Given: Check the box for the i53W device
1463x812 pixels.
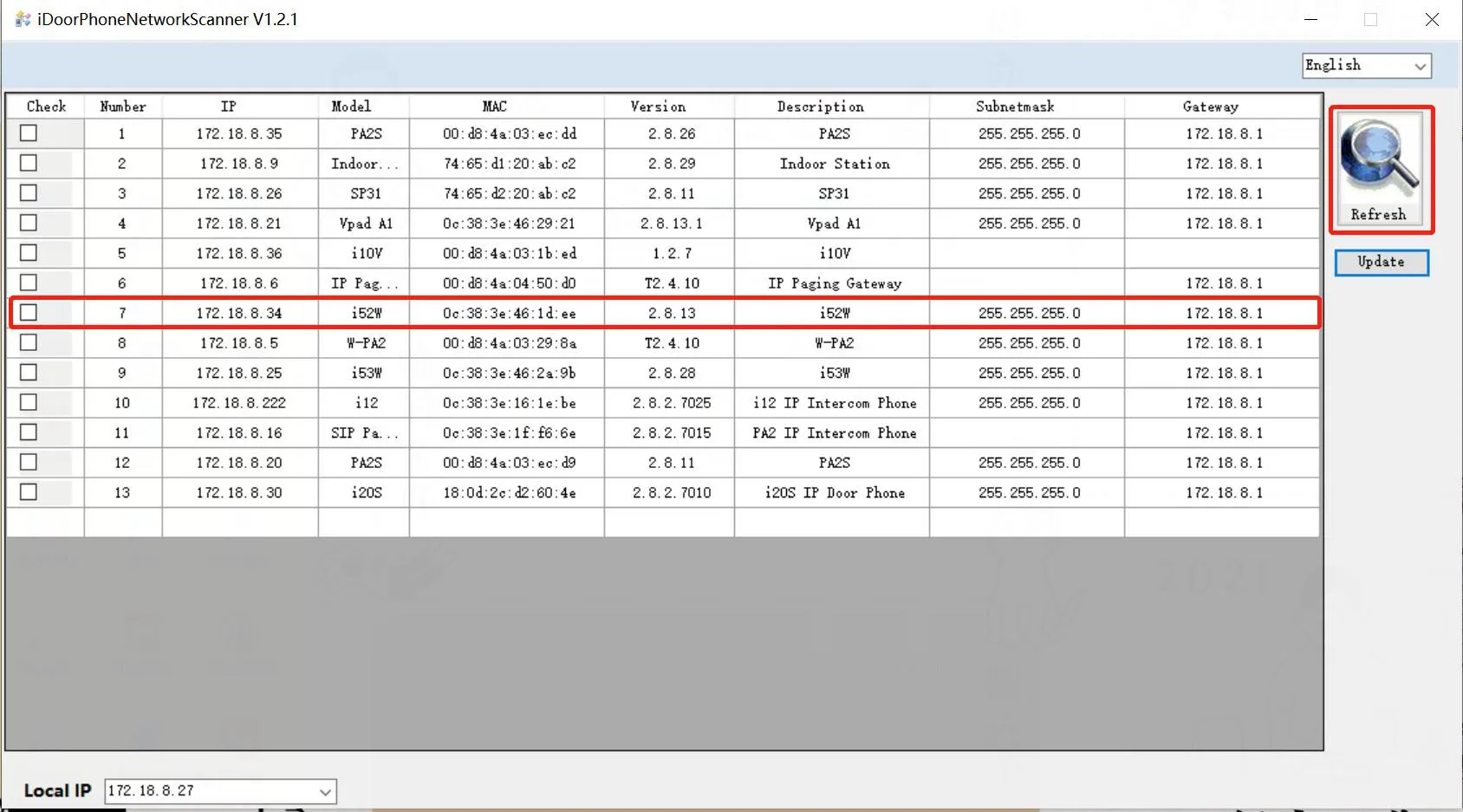Looking at the screenshot, I should tap(29, 373).
